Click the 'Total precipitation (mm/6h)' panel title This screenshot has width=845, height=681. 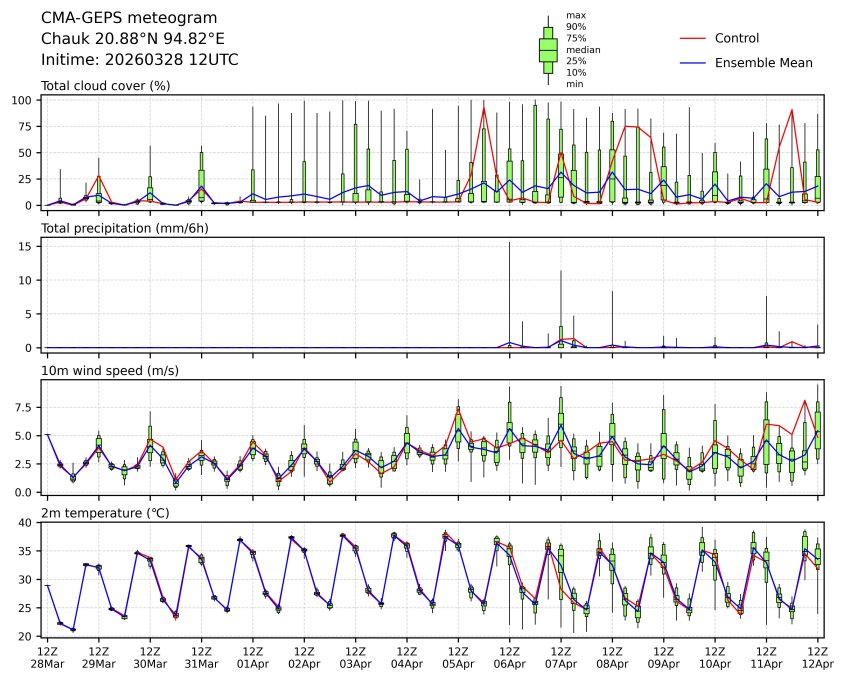[124, 228]
